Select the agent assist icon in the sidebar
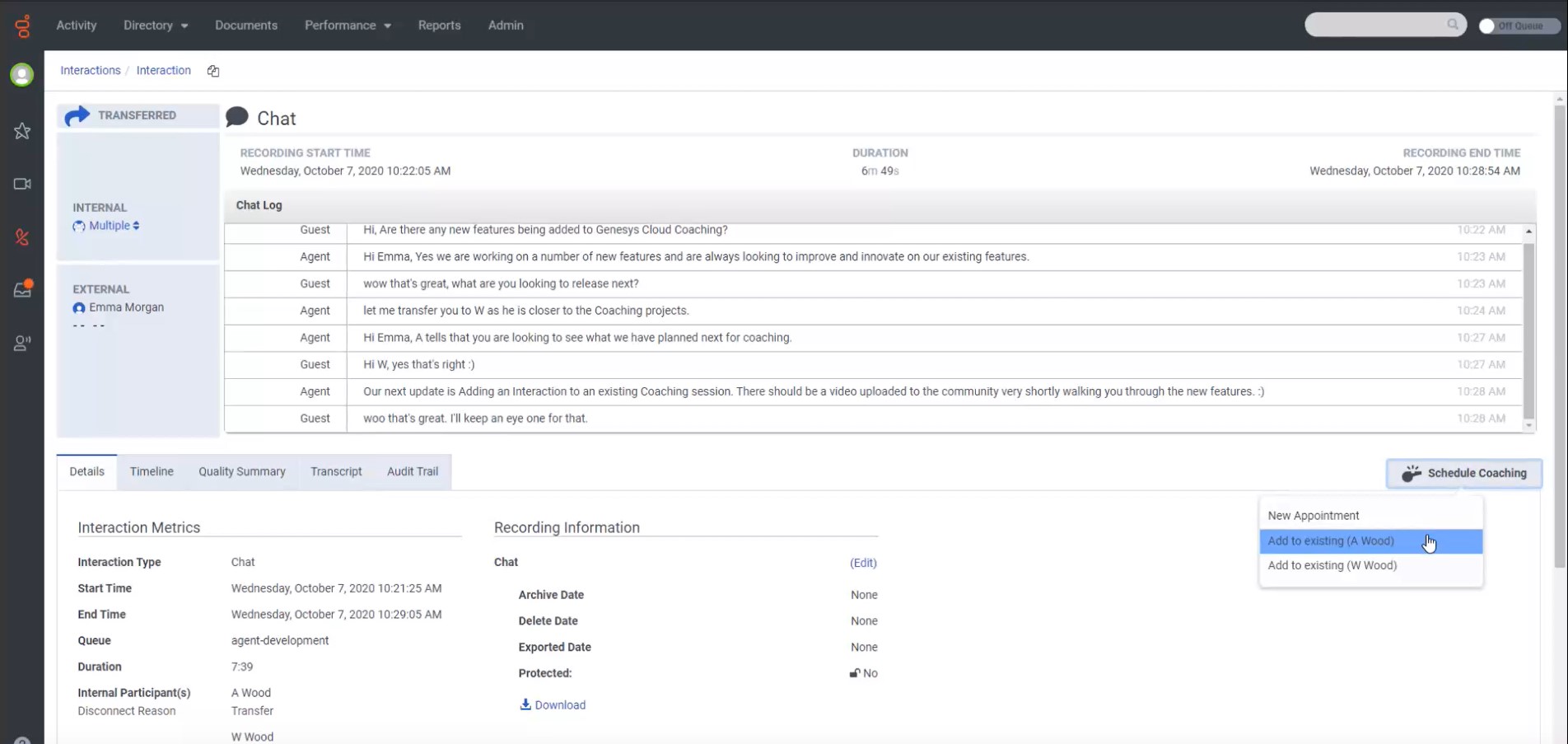The width and height of the screenshot is (1568, 744). [21, 343]
